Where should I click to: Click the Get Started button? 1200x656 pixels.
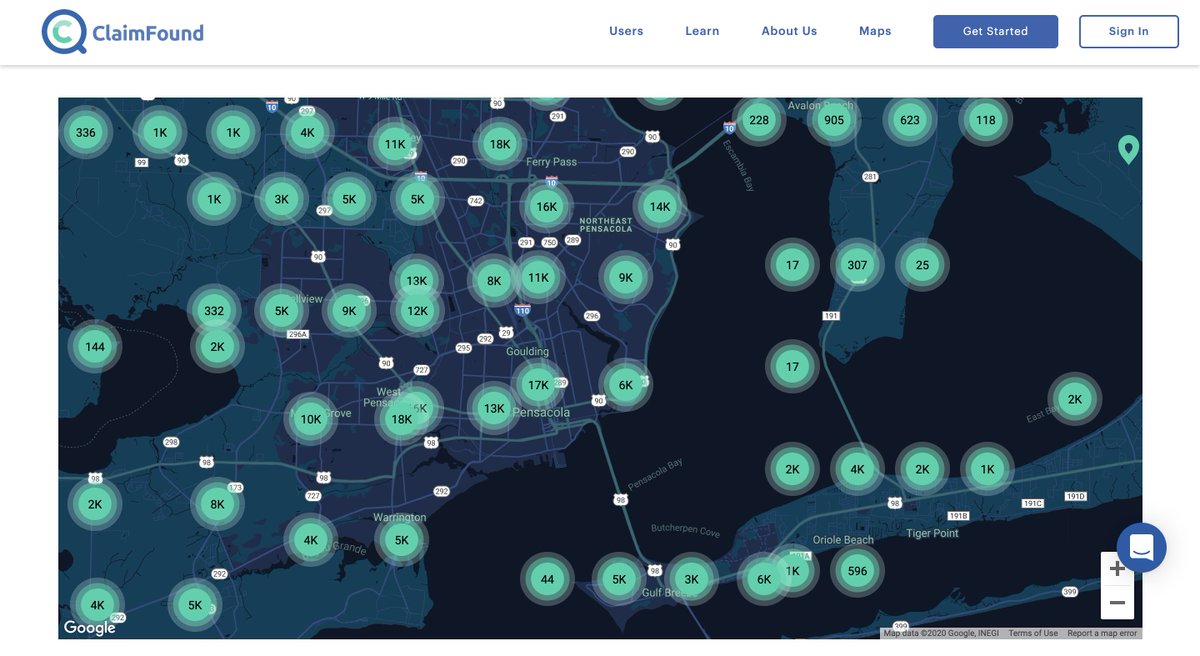(995, 31)
